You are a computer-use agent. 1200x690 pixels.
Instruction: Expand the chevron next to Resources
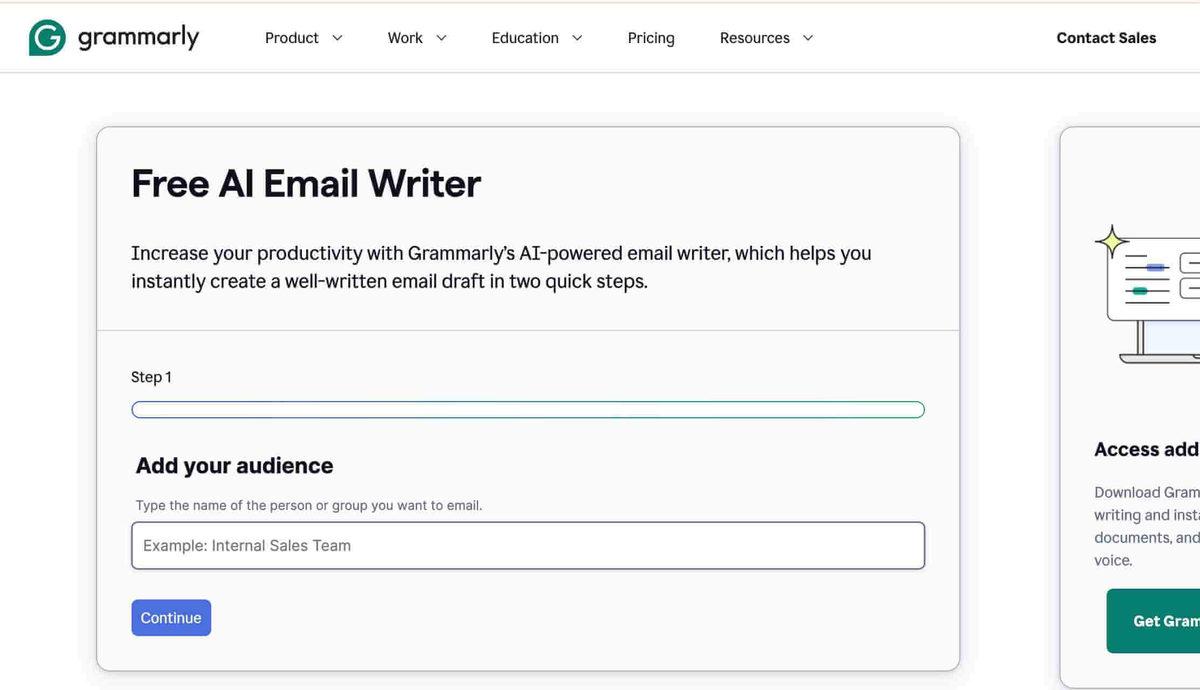click(x=808, y=38)
